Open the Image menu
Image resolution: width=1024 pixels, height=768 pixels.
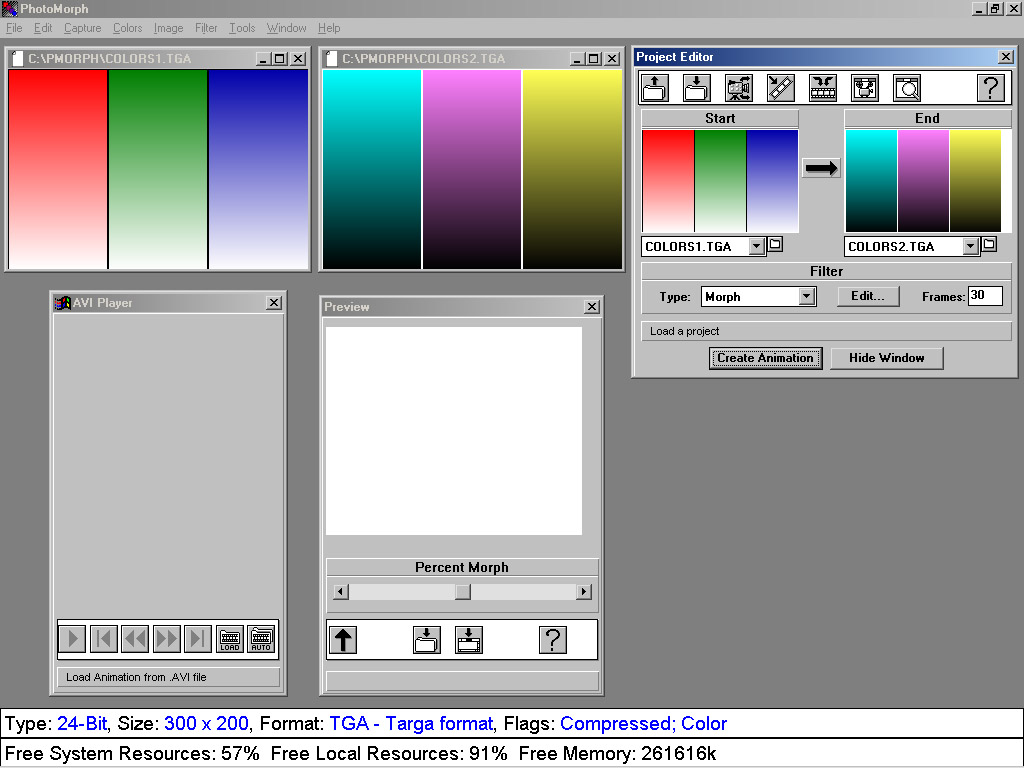168,28
